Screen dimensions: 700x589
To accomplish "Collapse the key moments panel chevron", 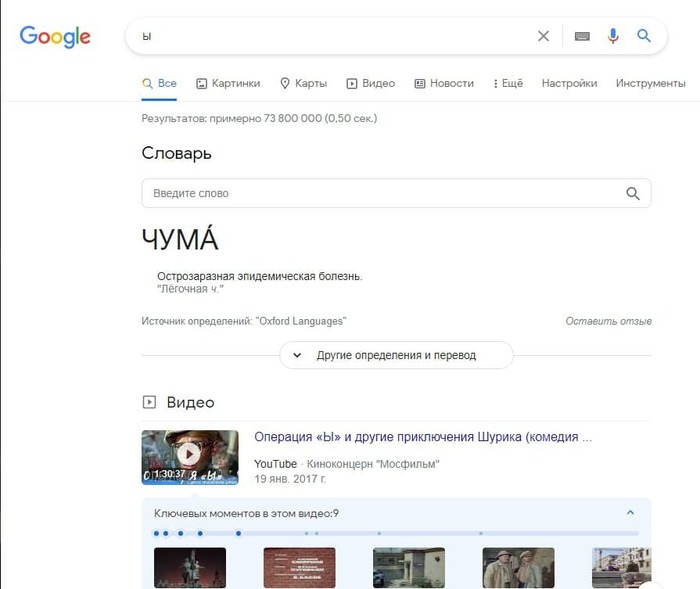I will click(x=630, y=513).
